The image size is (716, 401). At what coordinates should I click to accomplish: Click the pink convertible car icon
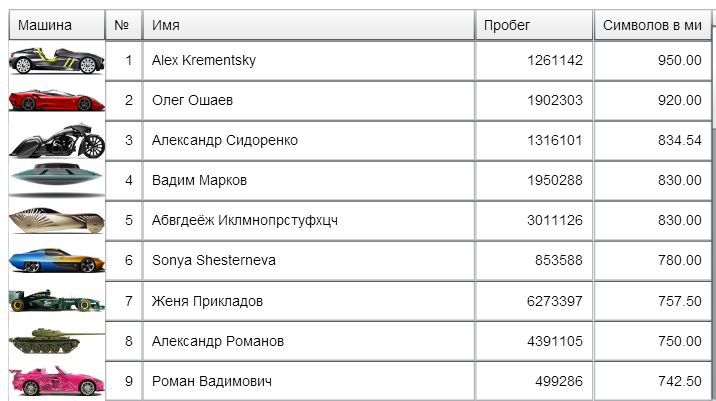57,381
